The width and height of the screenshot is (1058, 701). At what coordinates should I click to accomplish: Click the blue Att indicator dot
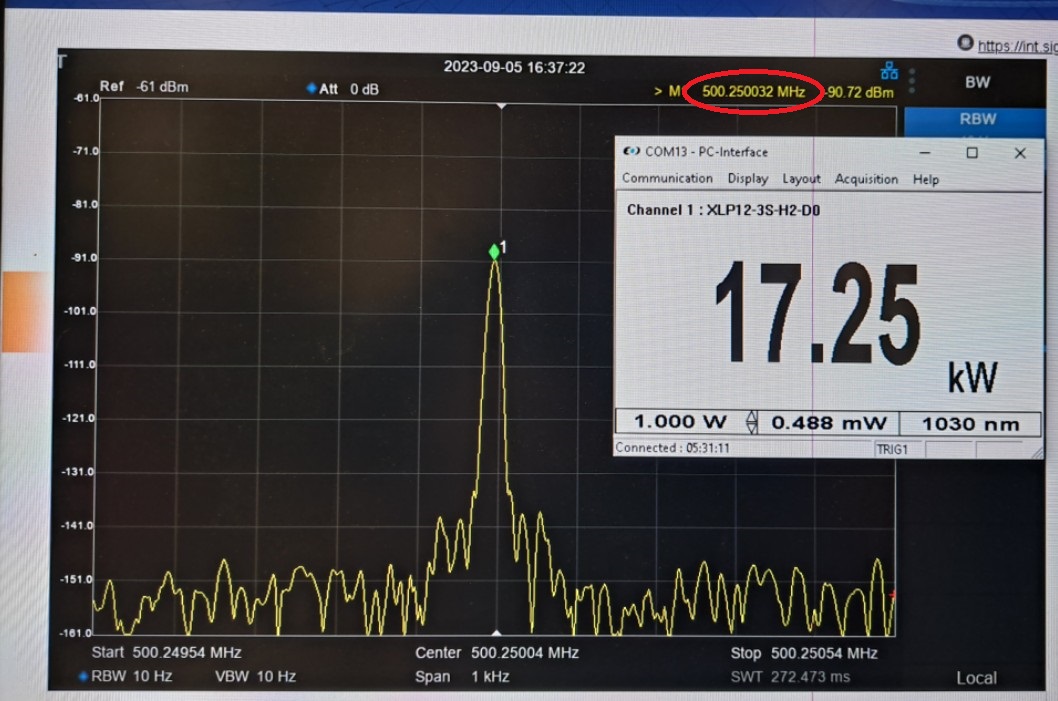pyautogui.click(x=311, y=89)
